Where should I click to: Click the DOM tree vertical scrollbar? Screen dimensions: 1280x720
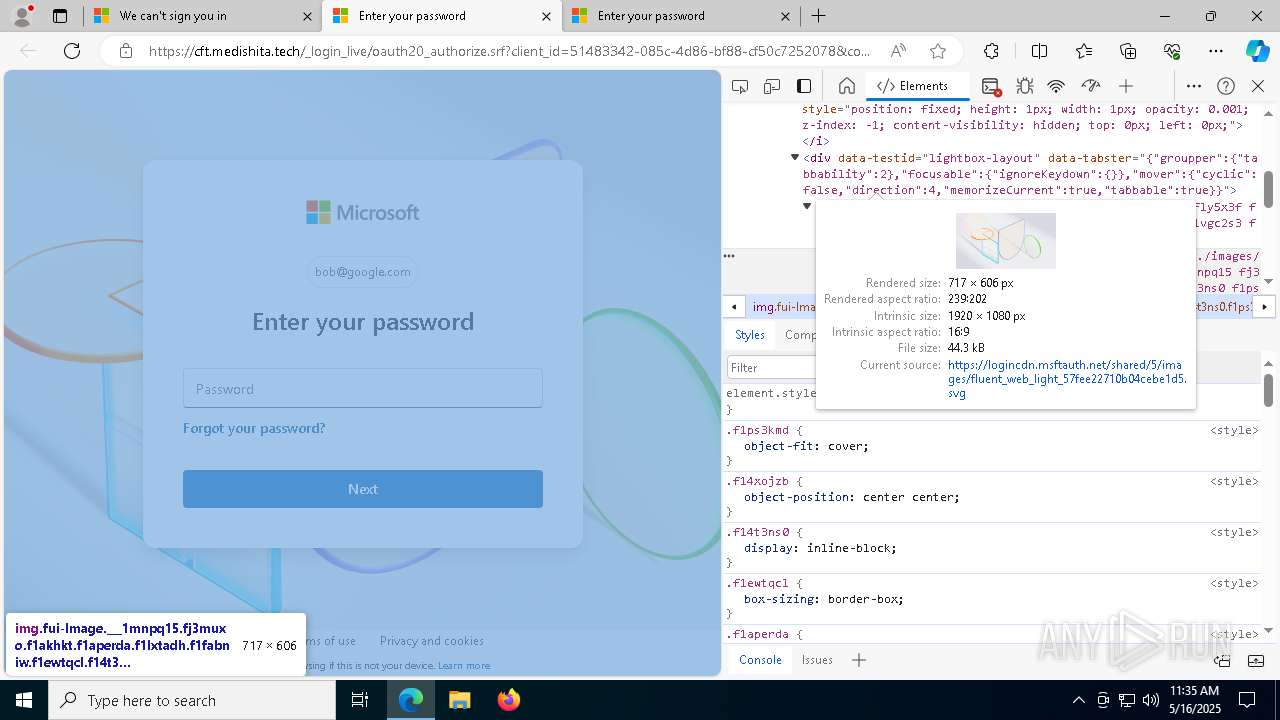(x=1268, y=190)
